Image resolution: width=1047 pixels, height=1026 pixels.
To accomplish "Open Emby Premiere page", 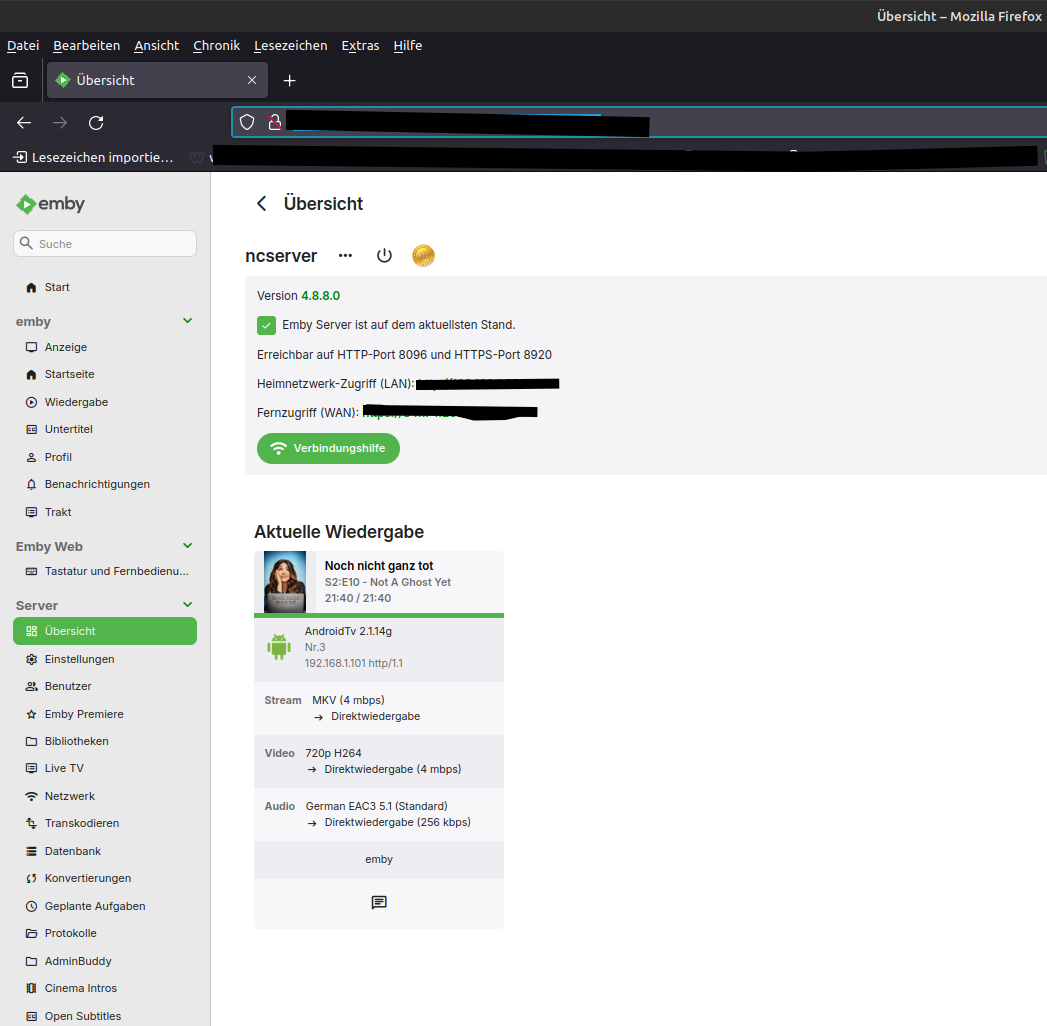I will coord(105,714).
